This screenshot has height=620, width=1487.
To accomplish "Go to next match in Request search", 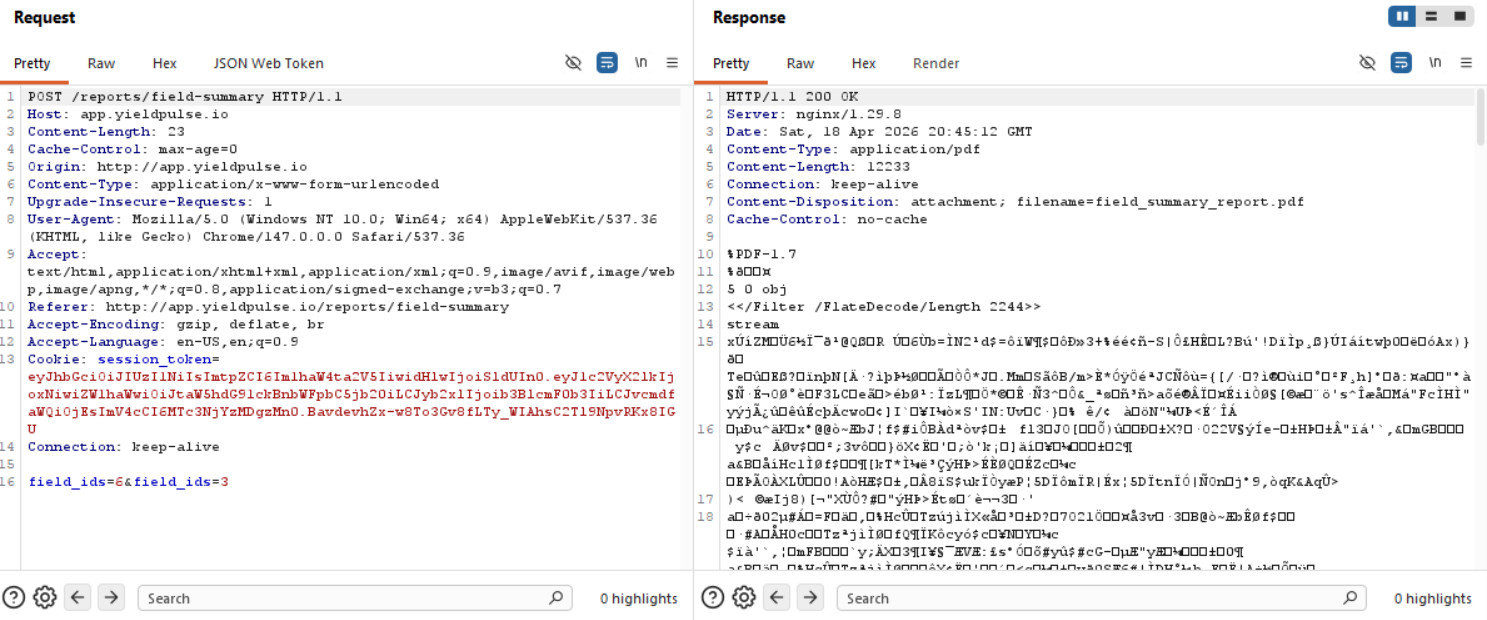I will [x=111, y=598].
